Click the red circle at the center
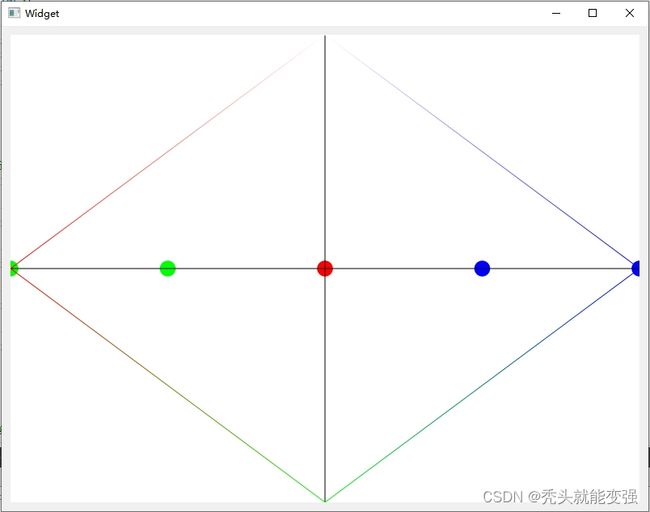The width and height of the screenshot is (650, 512). (x=325, y=268)
